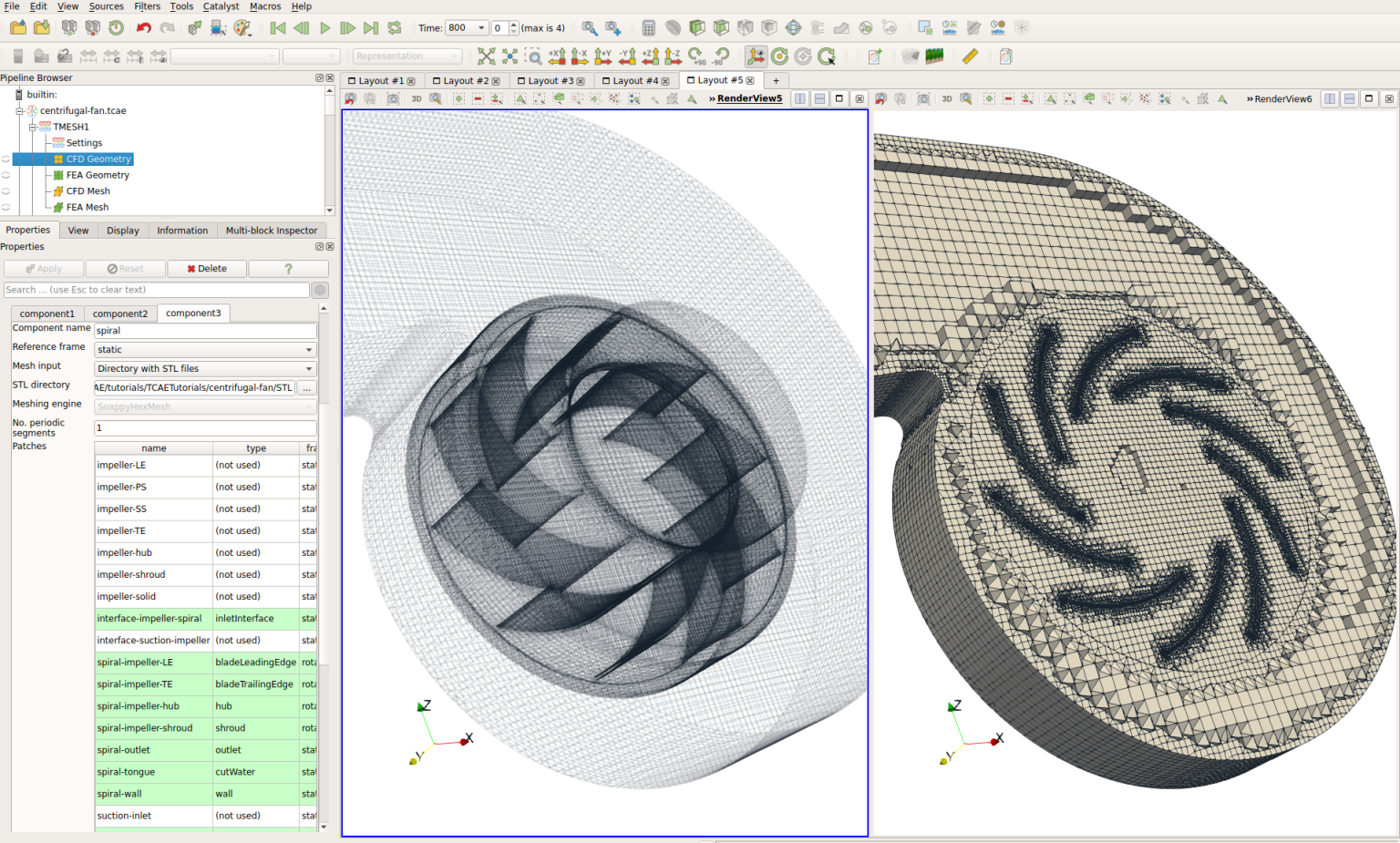Undo the last action
The height and width of the screenshot is (843, 1400).
pyautogui.click(x=144, y=27)
